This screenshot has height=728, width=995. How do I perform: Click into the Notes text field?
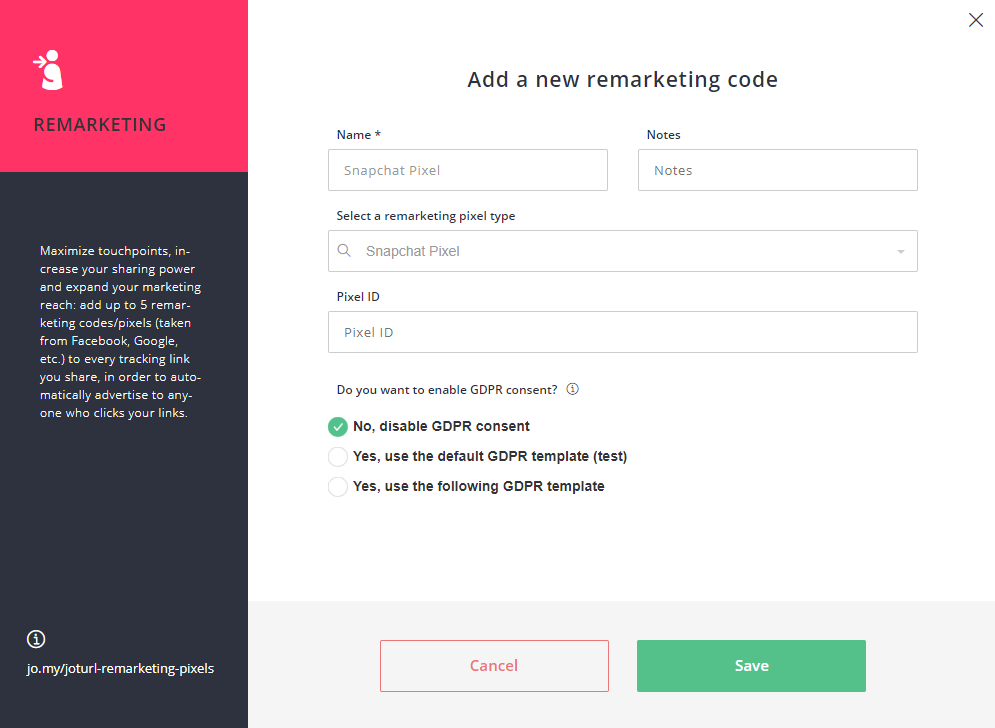click(x=777, y=170)
